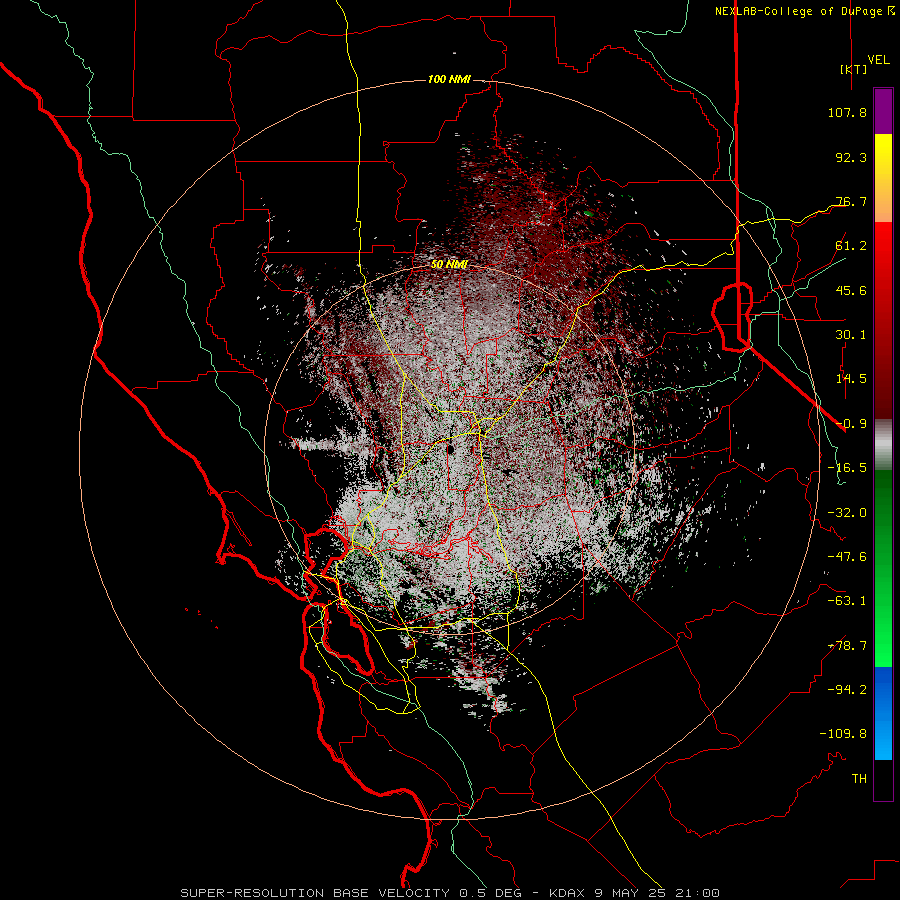The image size is (900, 900).
Task: Click the -109.8 velocity scale value
Action: 843,734
